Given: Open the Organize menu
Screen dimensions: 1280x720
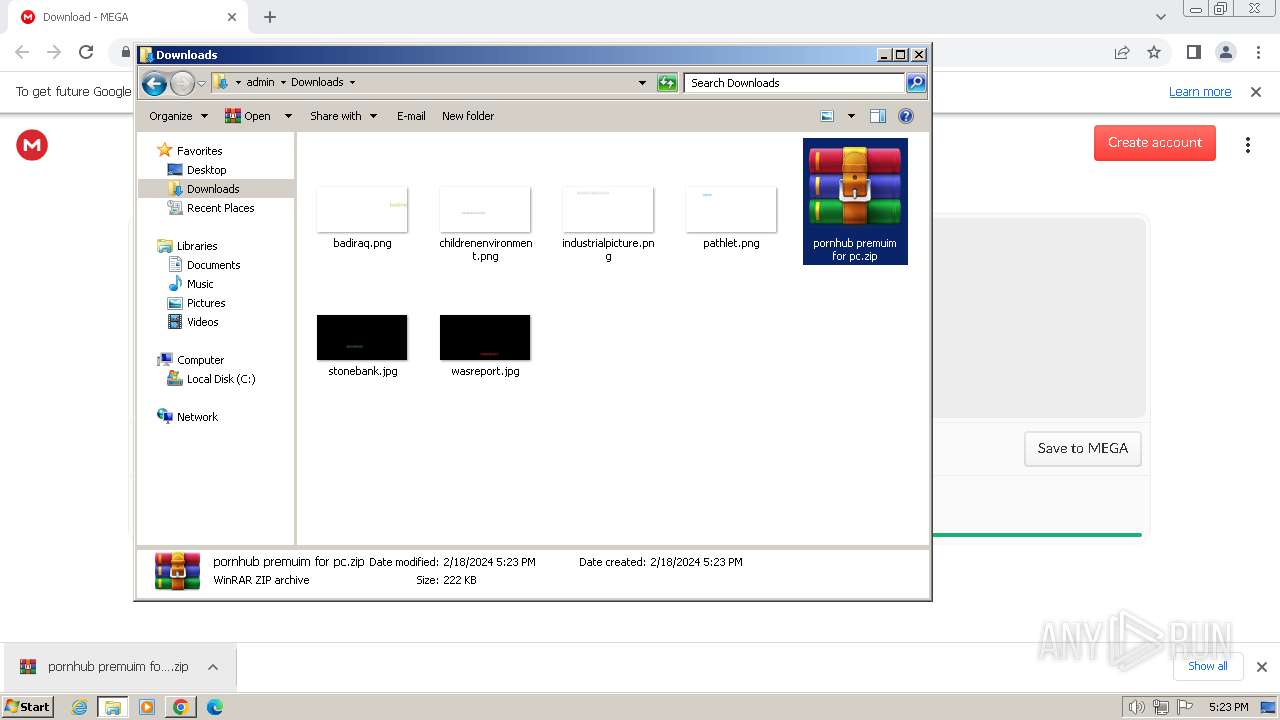Looking at the screenshot, I should [x=178, y=116].
